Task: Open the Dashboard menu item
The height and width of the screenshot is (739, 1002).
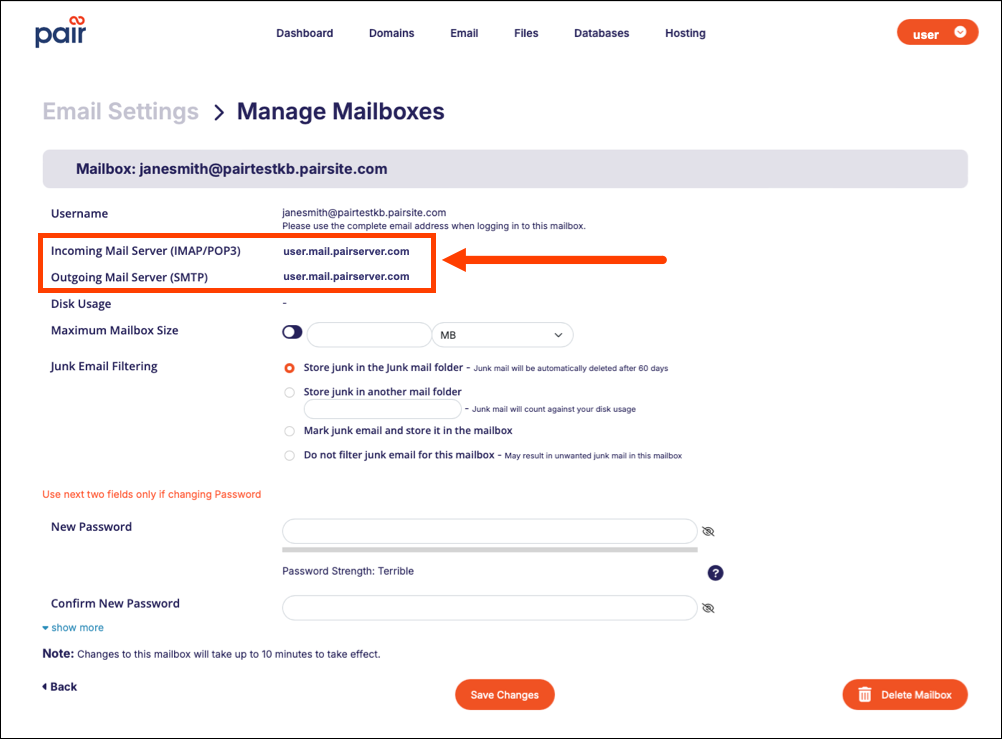Action: 304,33
